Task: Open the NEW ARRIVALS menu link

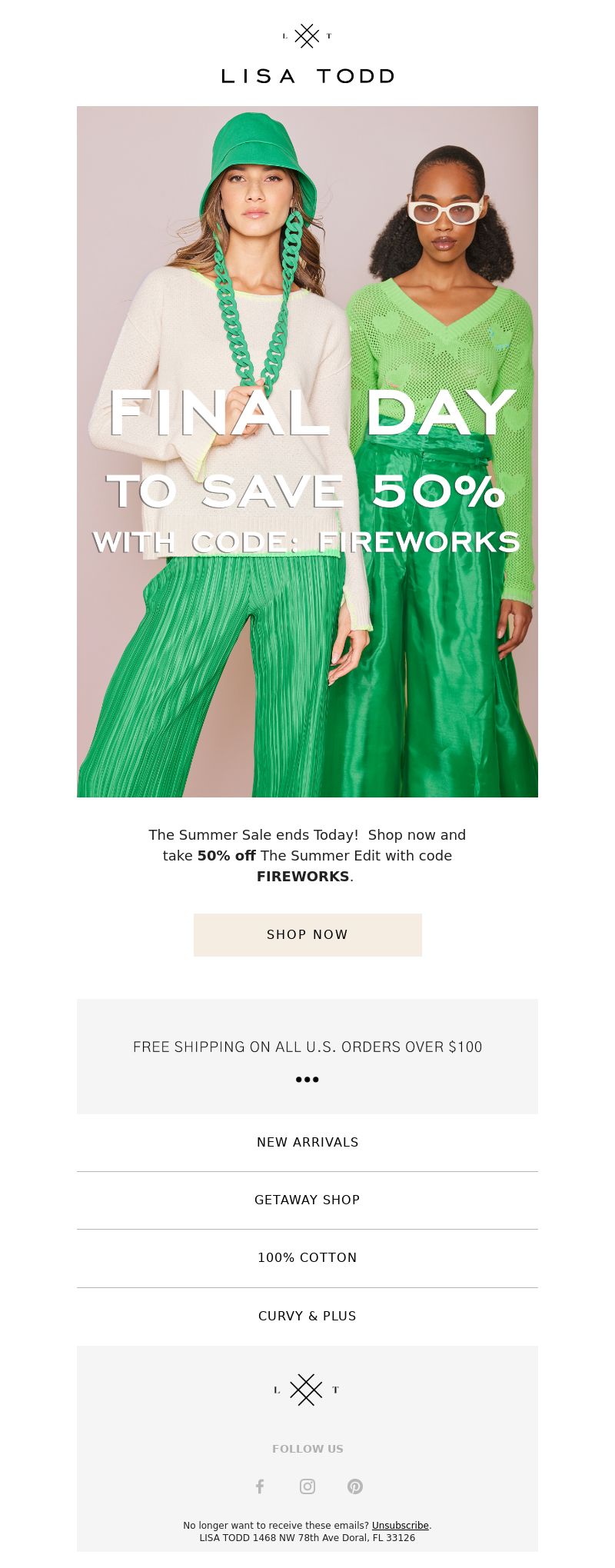Action: (307, 1142)
